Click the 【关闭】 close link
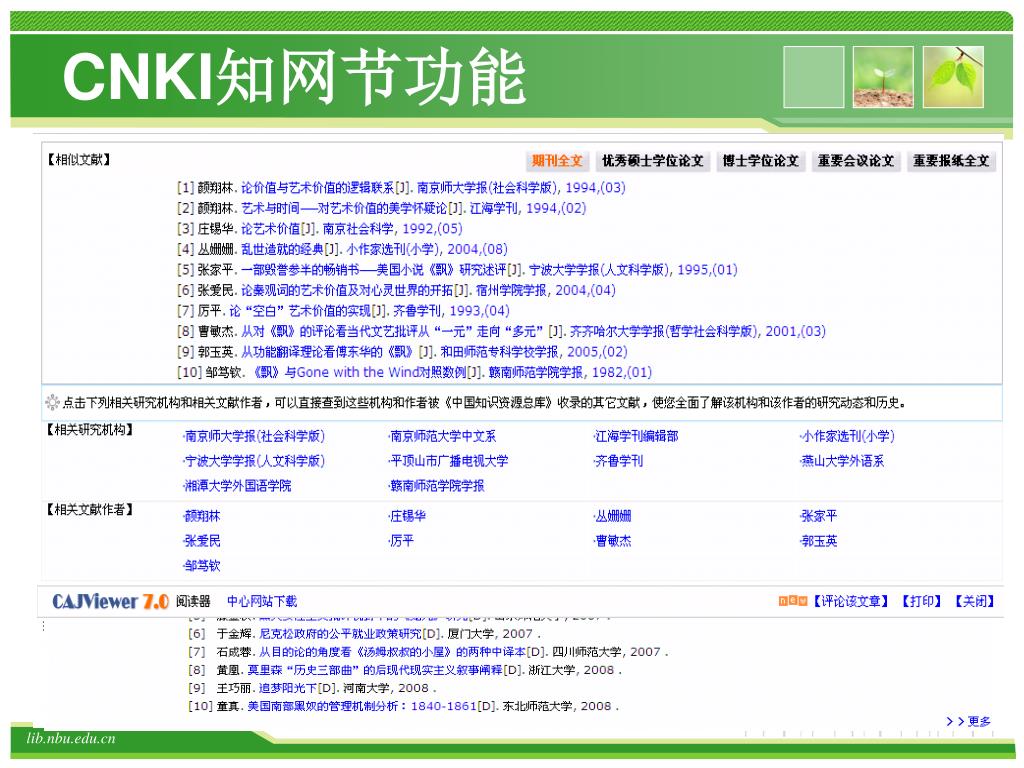Screen dimensions: 1024x768 (974, 601)
